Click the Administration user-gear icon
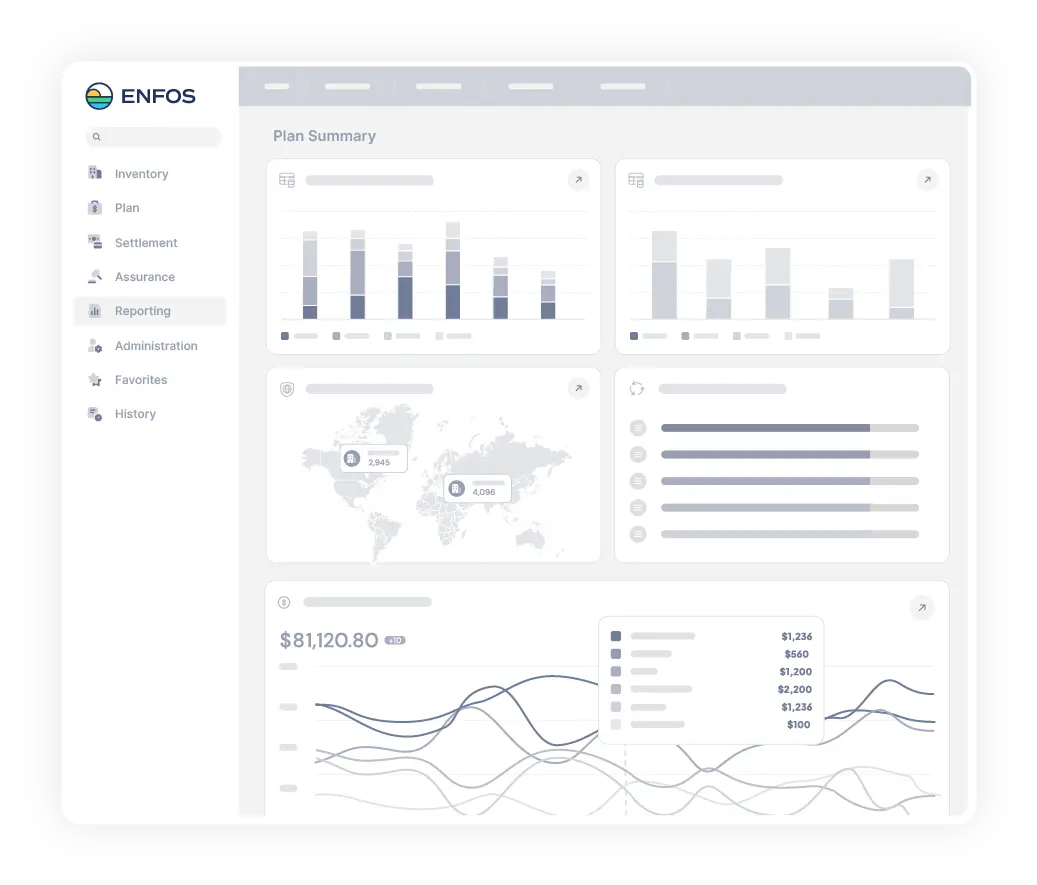 point(96,345)
